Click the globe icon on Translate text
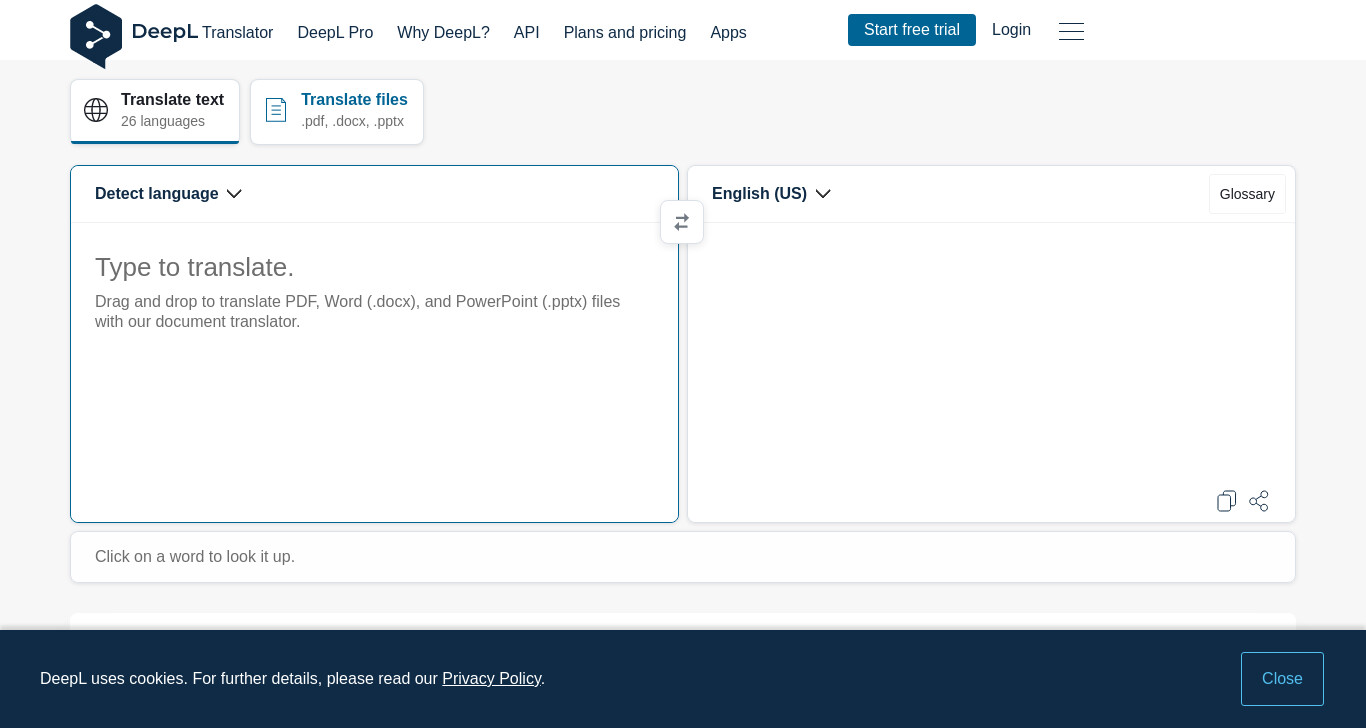 (96, 110)
